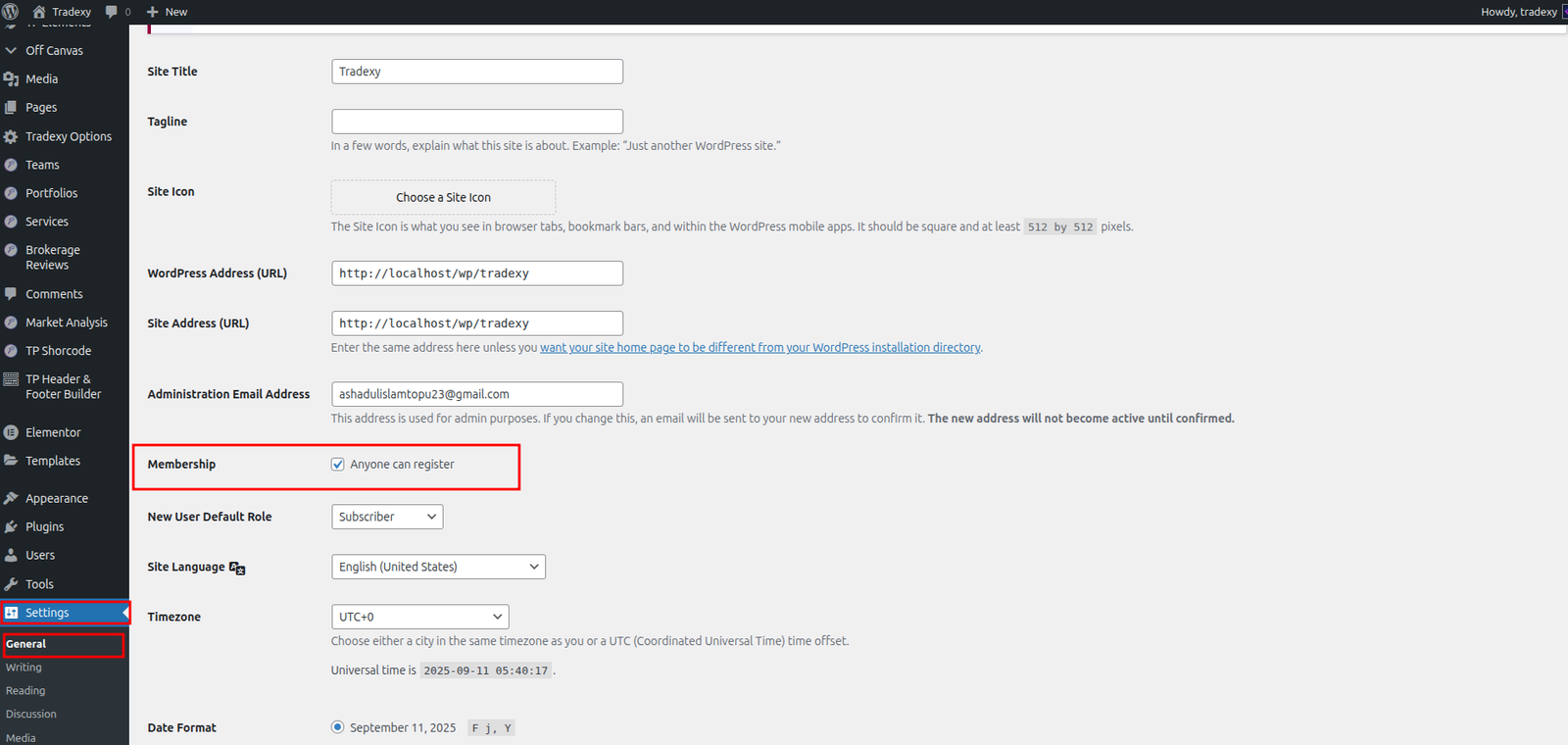
Task: Click the Appearance paintbrush icon
Action: 11,499
